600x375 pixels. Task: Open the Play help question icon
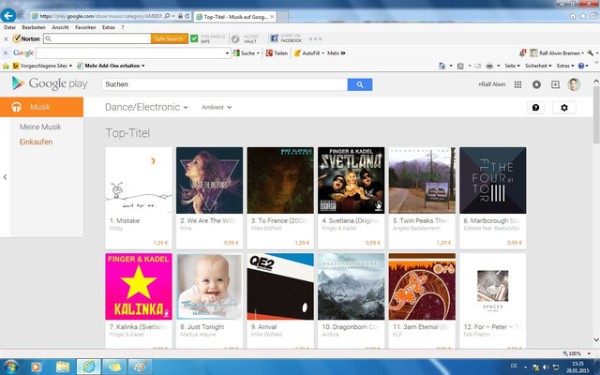point(536,108)
